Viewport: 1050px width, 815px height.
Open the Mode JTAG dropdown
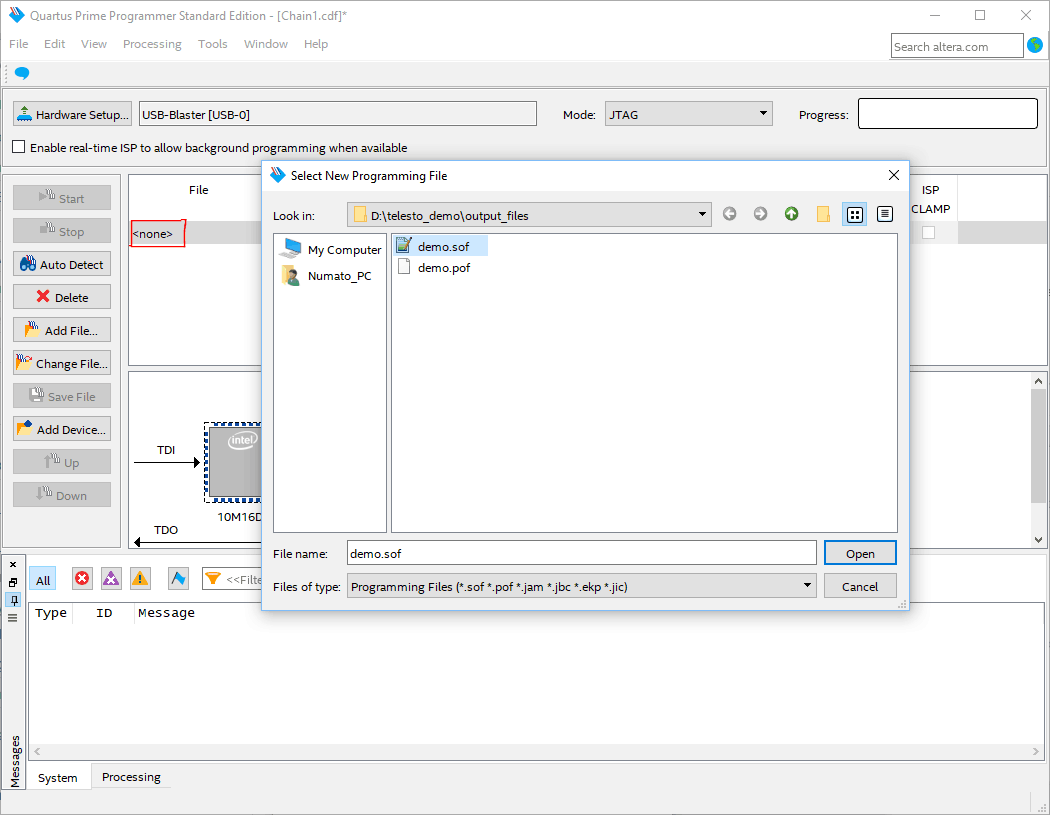[x=763, y=114]
